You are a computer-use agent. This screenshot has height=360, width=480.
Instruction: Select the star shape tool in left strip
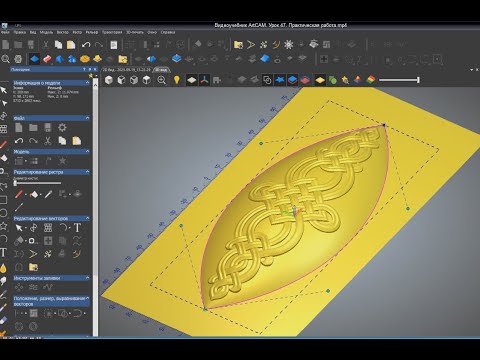click(3, 226)
